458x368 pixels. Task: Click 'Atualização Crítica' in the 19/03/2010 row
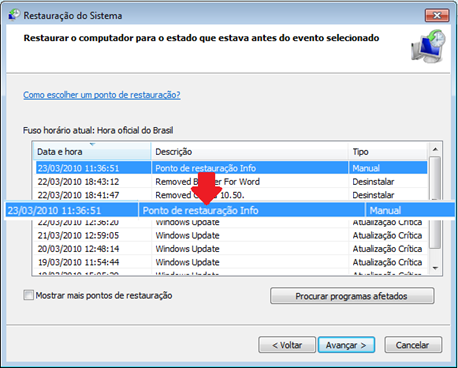click(x=387, y=262)
